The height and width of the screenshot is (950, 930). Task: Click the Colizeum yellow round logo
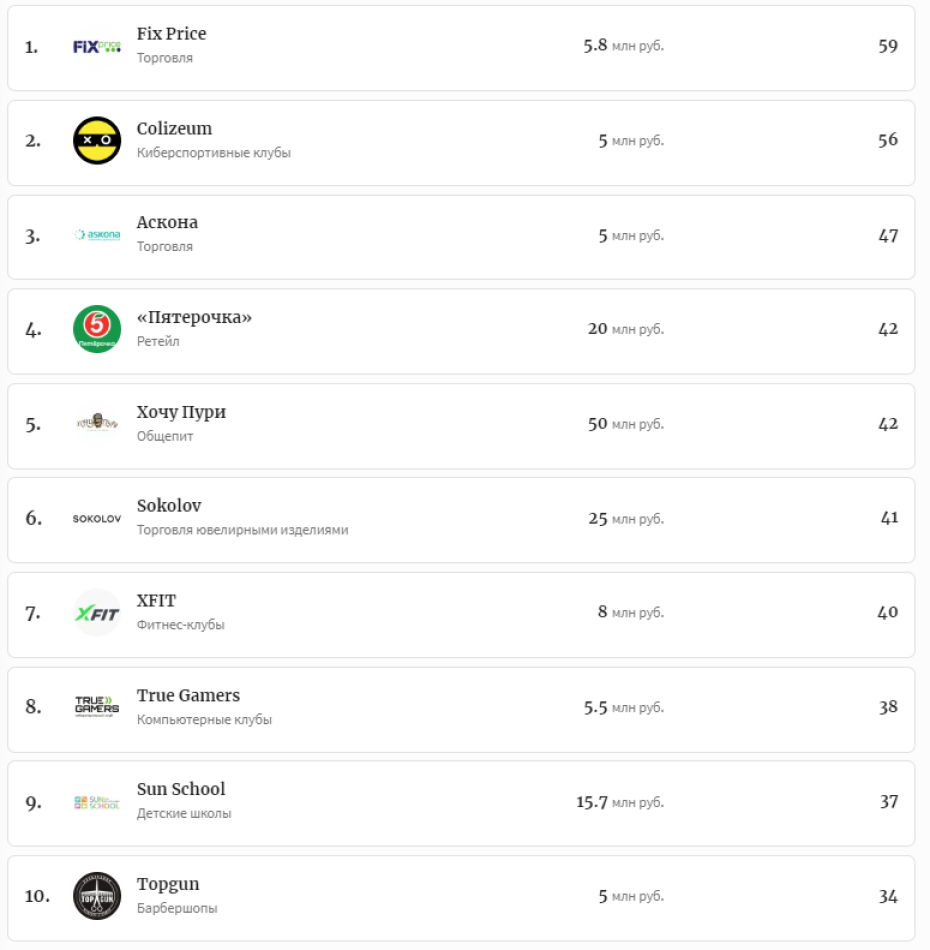97,140
